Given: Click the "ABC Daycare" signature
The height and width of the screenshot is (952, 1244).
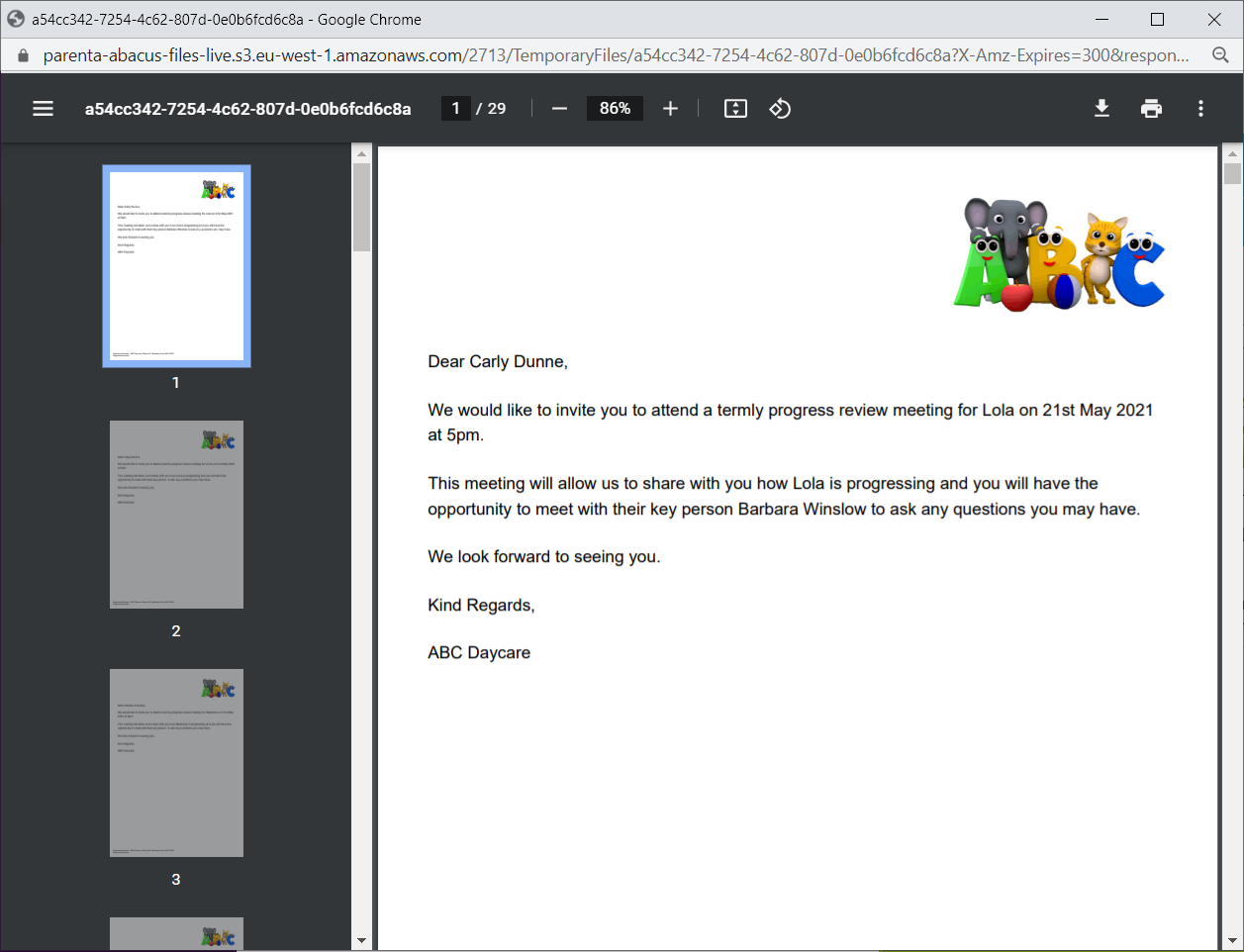Looking at the screenshot, I should [x=479, y=653].
